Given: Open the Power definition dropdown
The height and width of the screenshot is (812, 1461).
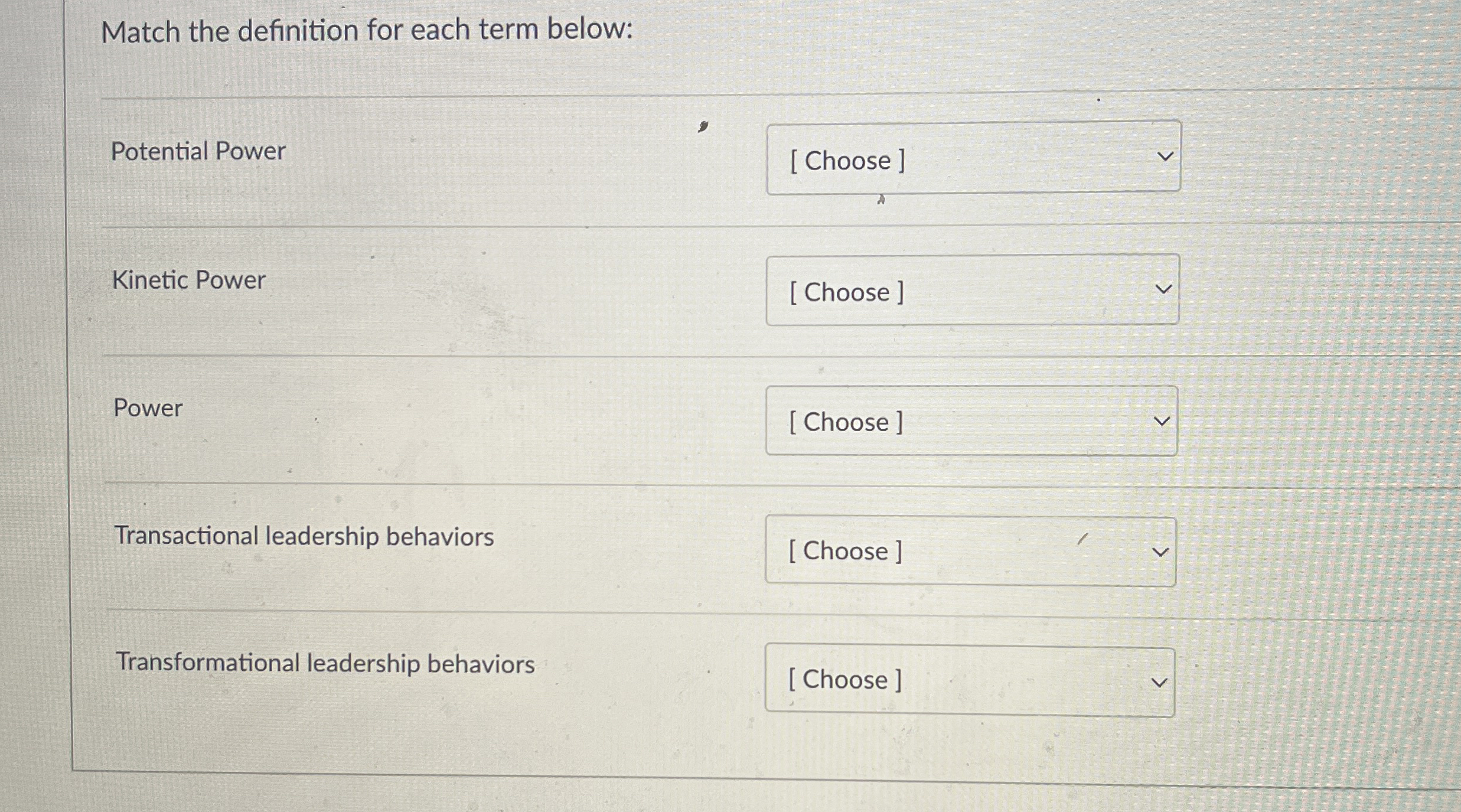Looking at the screenshot, I should pyautogui.click(x=970, y=420).
